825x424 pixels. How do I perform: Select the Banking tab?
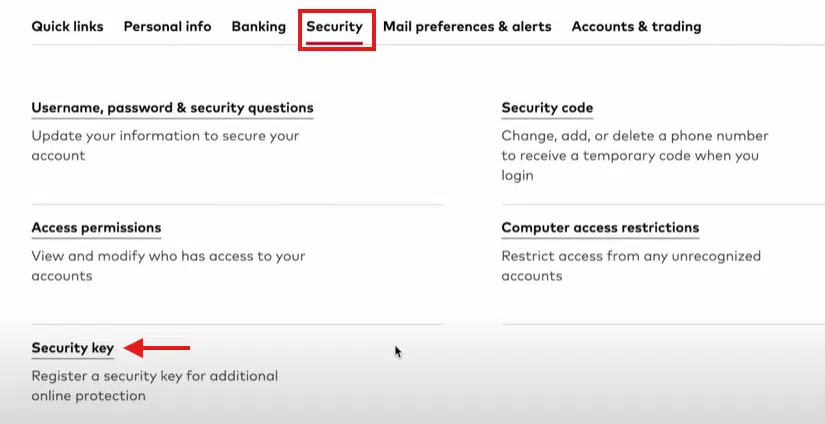point(258,27)
